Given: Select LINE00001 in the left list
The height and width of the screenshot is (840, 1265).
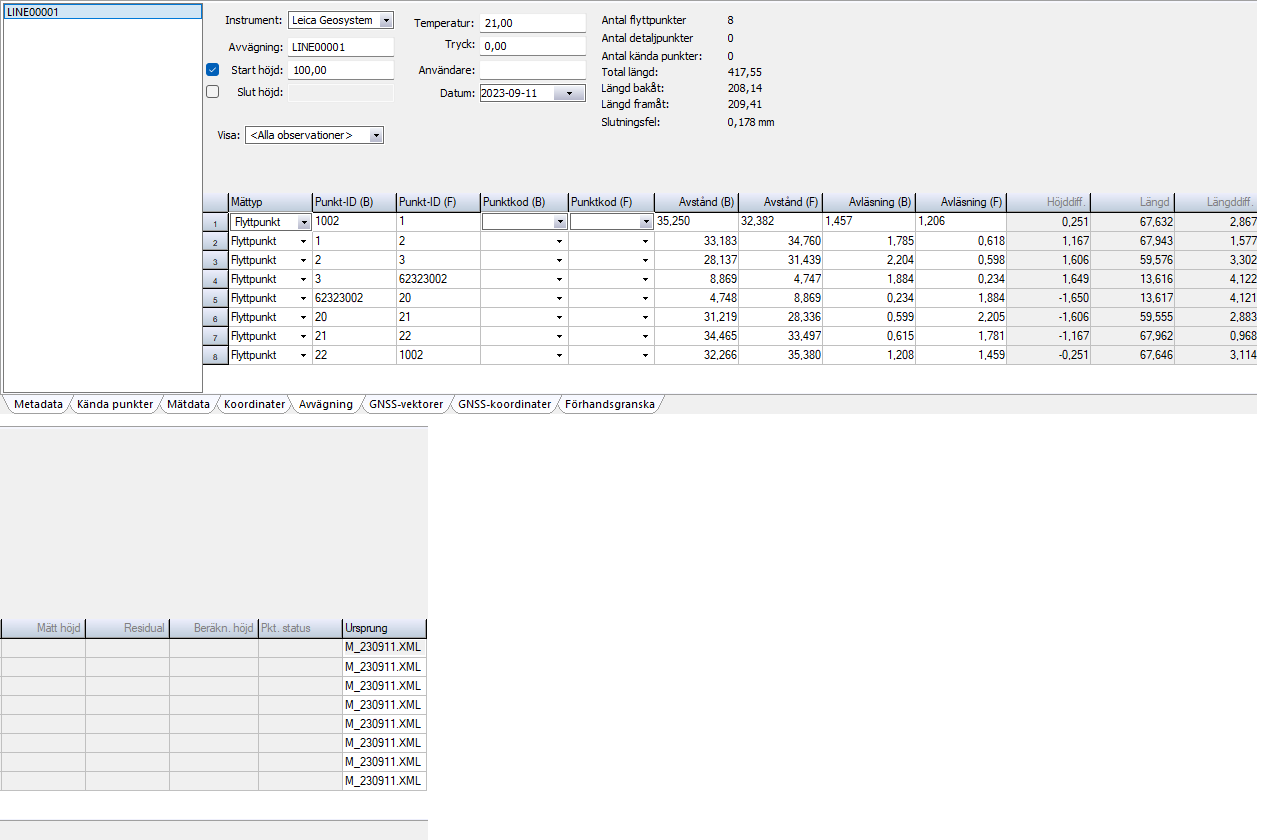Looking at the screenshot, I should 35,13.
